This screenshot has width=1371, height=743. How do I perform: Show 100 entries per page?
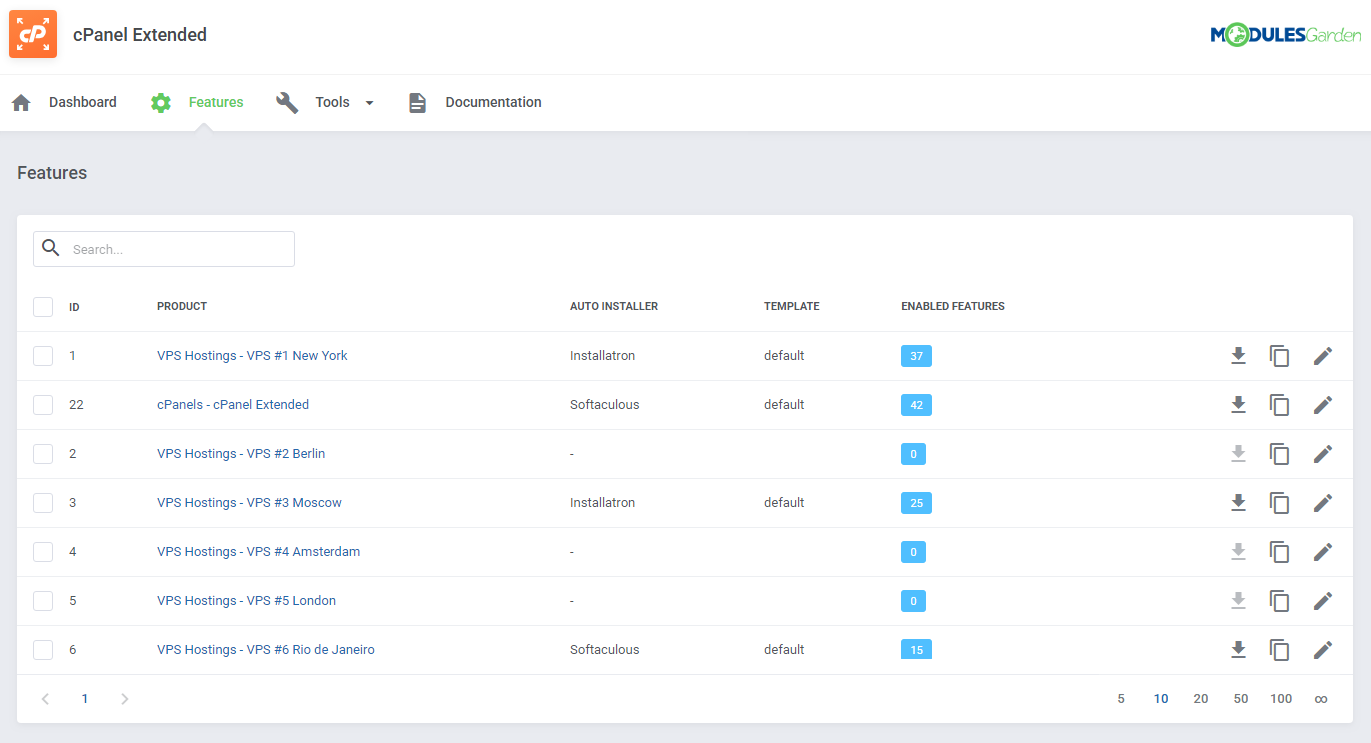pyautogui.click(x=1281, y=699)
